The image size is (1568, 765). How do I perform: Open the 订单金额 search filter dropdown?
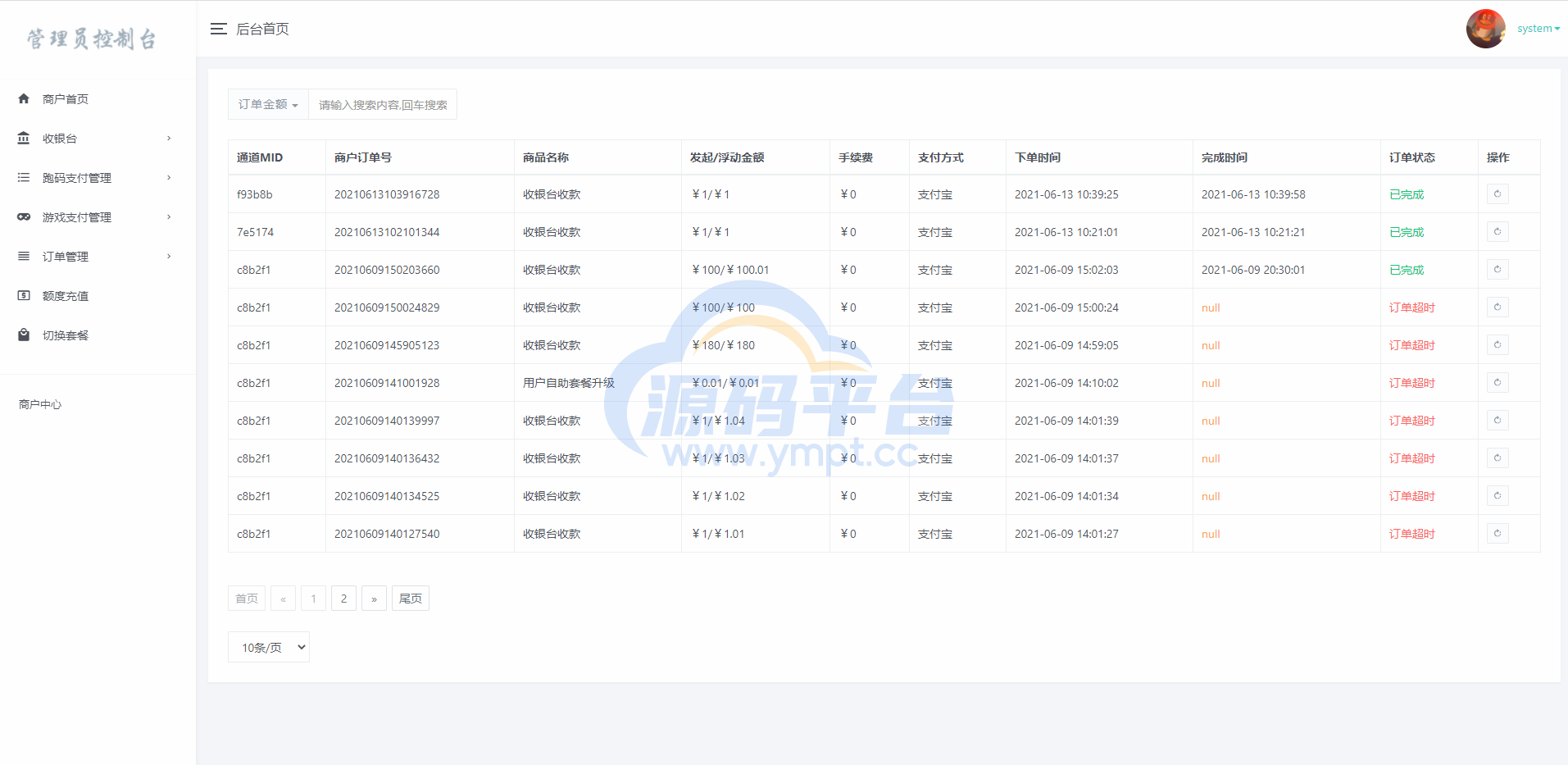(x=268, y=105)
